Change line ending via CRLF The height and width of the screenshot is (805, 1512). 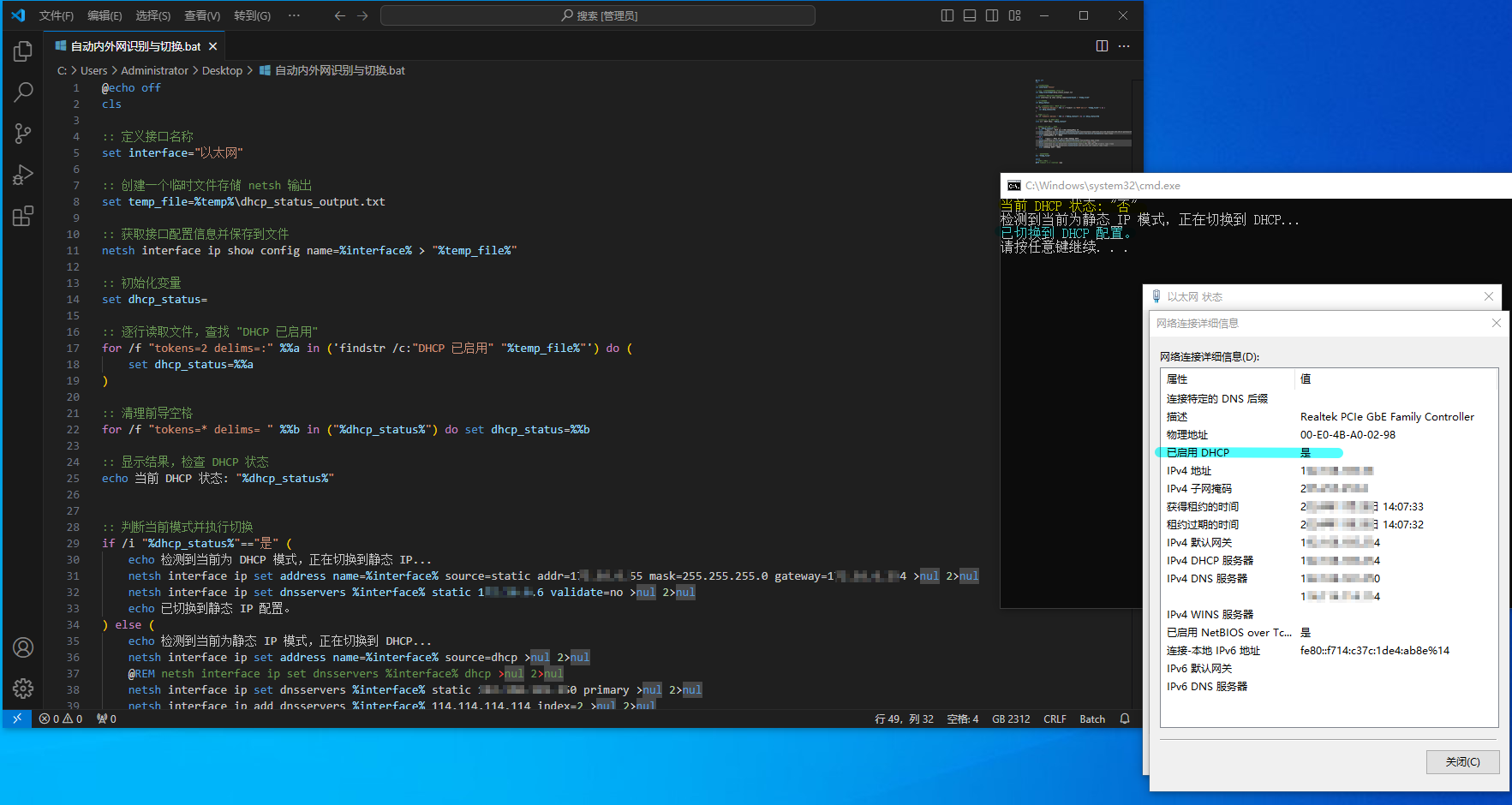pyautogui.click(x=1055, y=719)
